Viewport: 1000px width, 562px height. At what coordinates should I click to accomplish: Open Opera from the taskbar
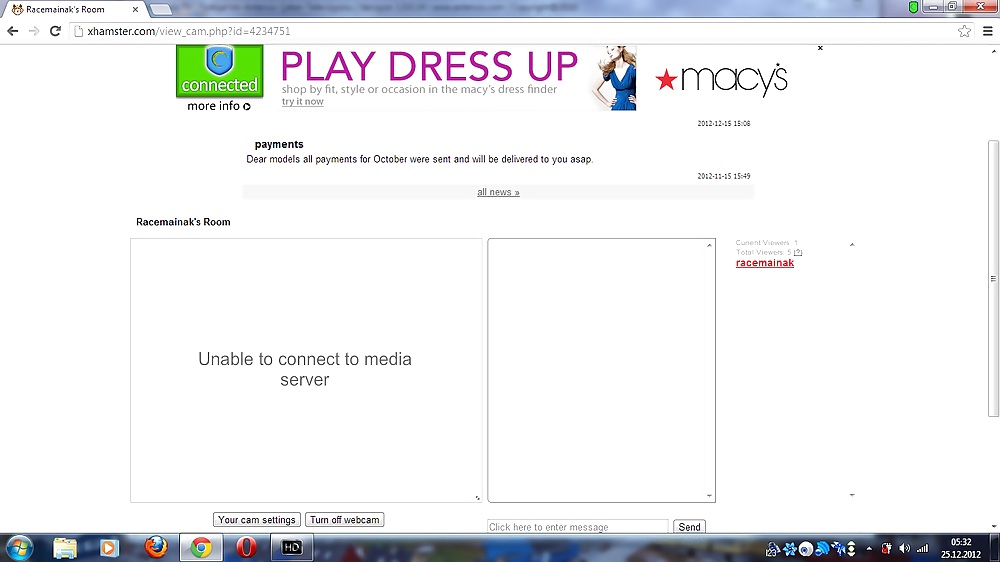coord(246,547)
